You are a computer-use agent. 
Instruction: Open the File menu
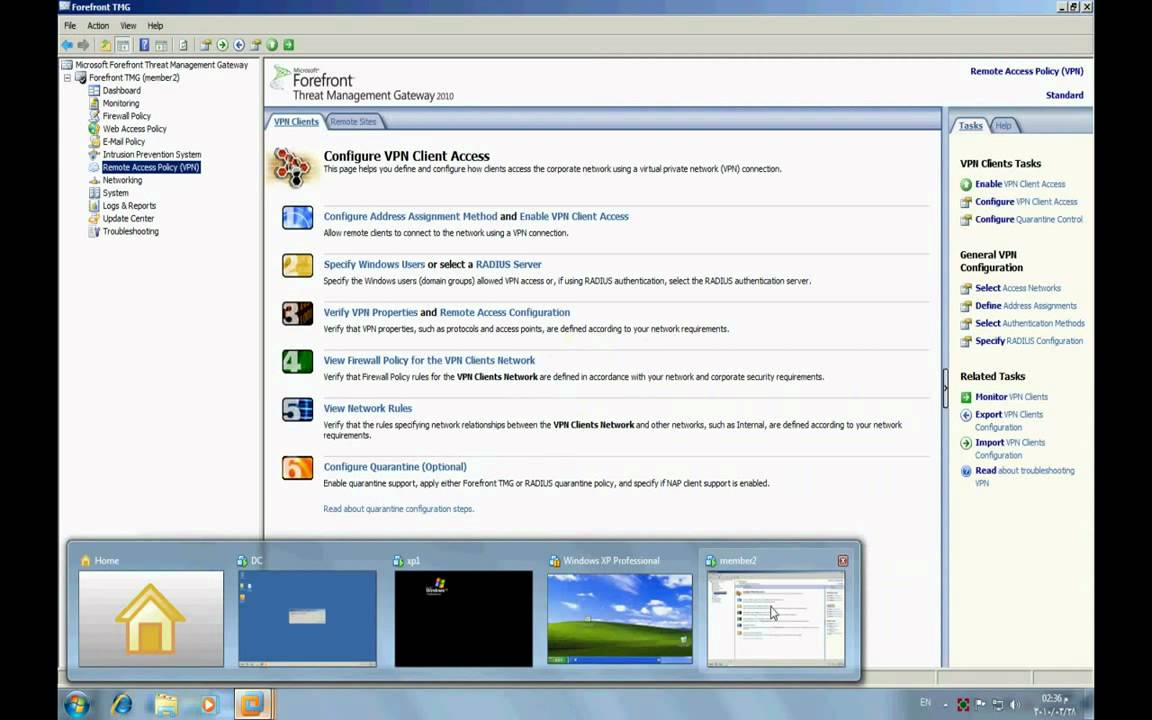[70, 26]
